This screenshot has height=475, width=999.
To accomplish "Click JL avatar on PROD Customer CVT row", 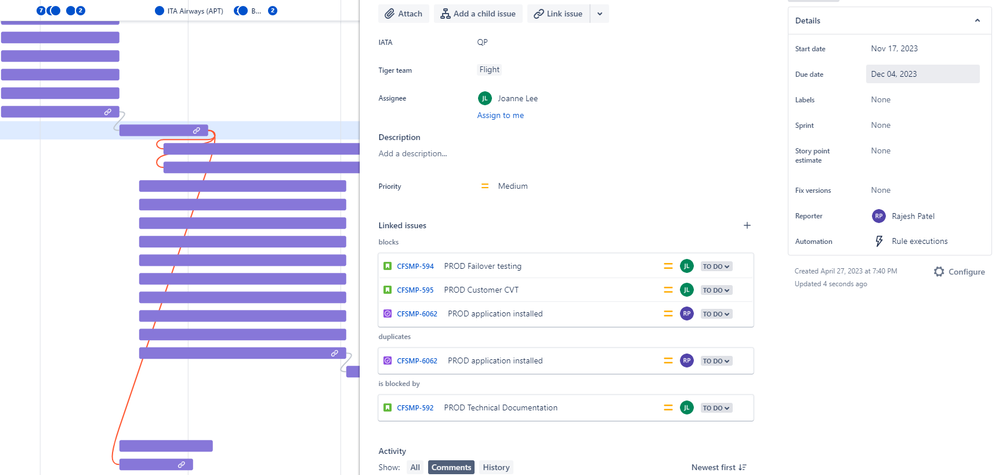I will [x=686, y=290].
